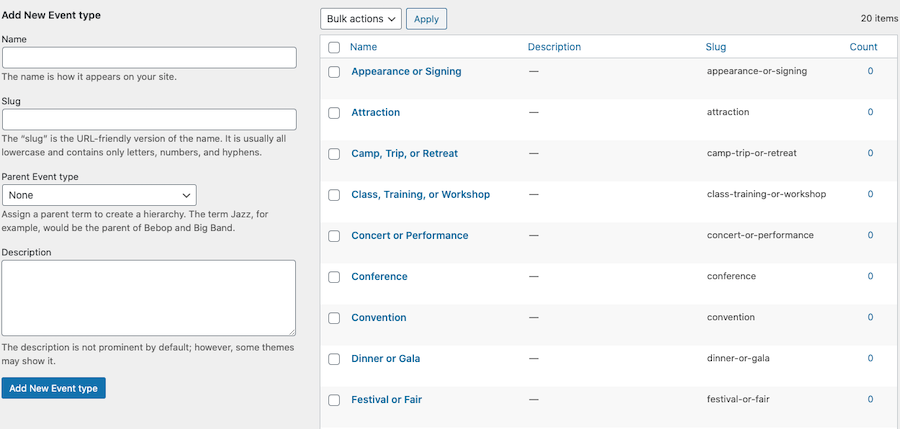Click the Add New Event type button

pos(53,388)
